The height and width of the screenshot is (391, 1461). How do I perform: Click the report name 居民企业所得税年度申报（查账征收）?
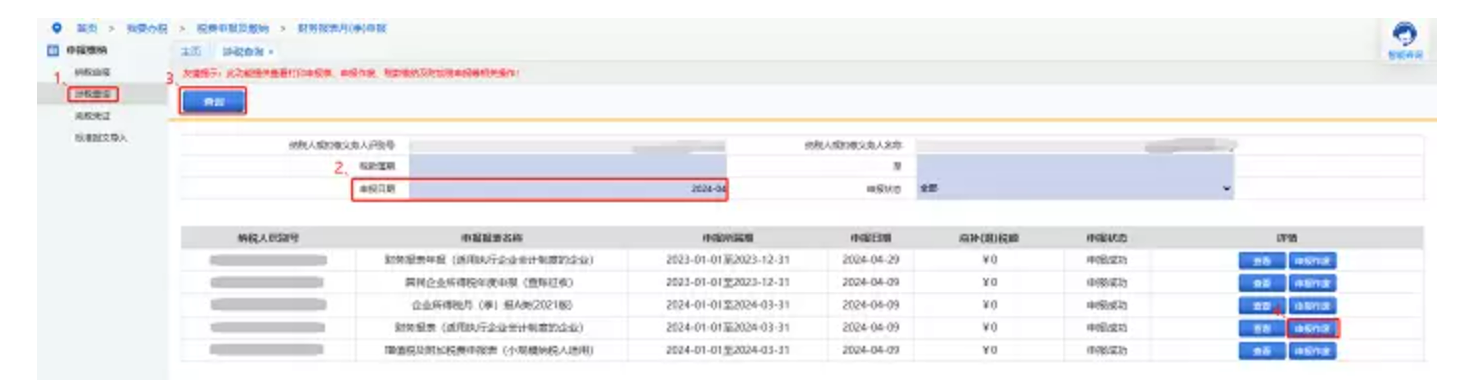490,282
